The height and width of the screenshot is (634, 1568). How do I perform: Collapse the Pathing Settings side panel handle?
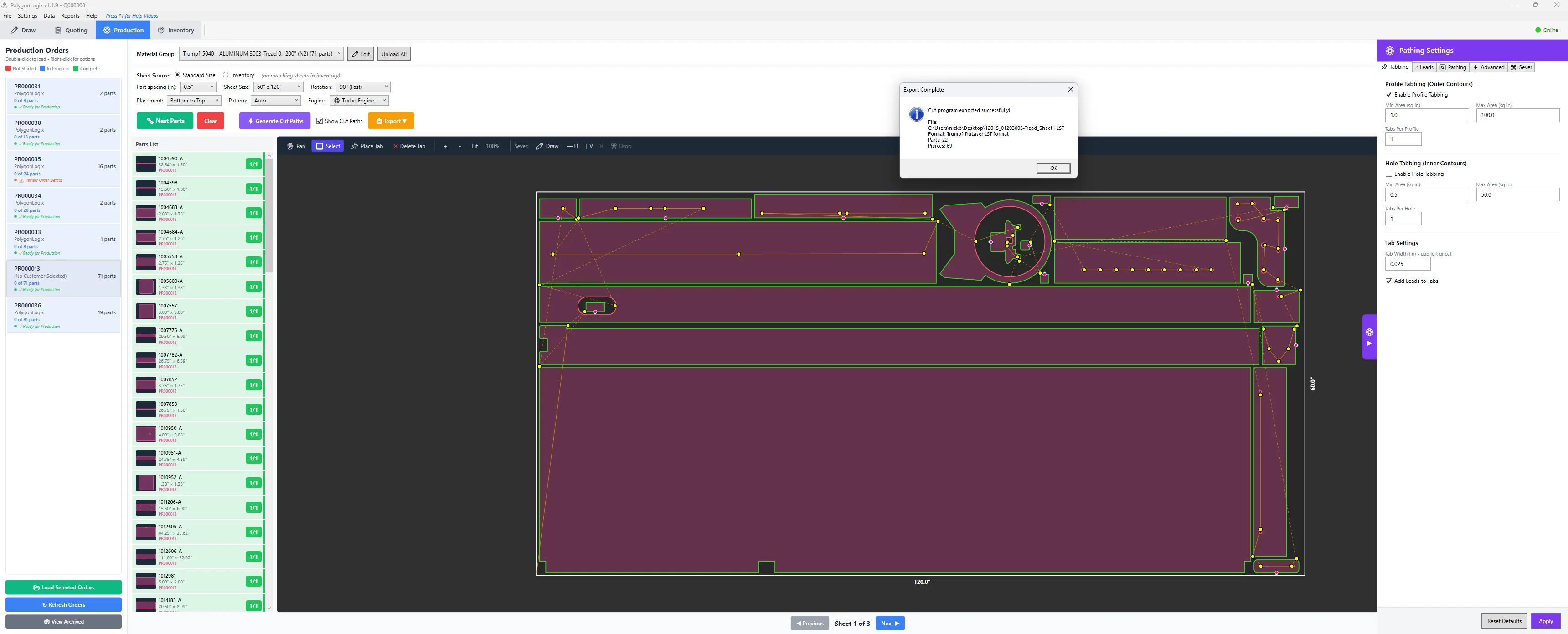(1369, 337)
